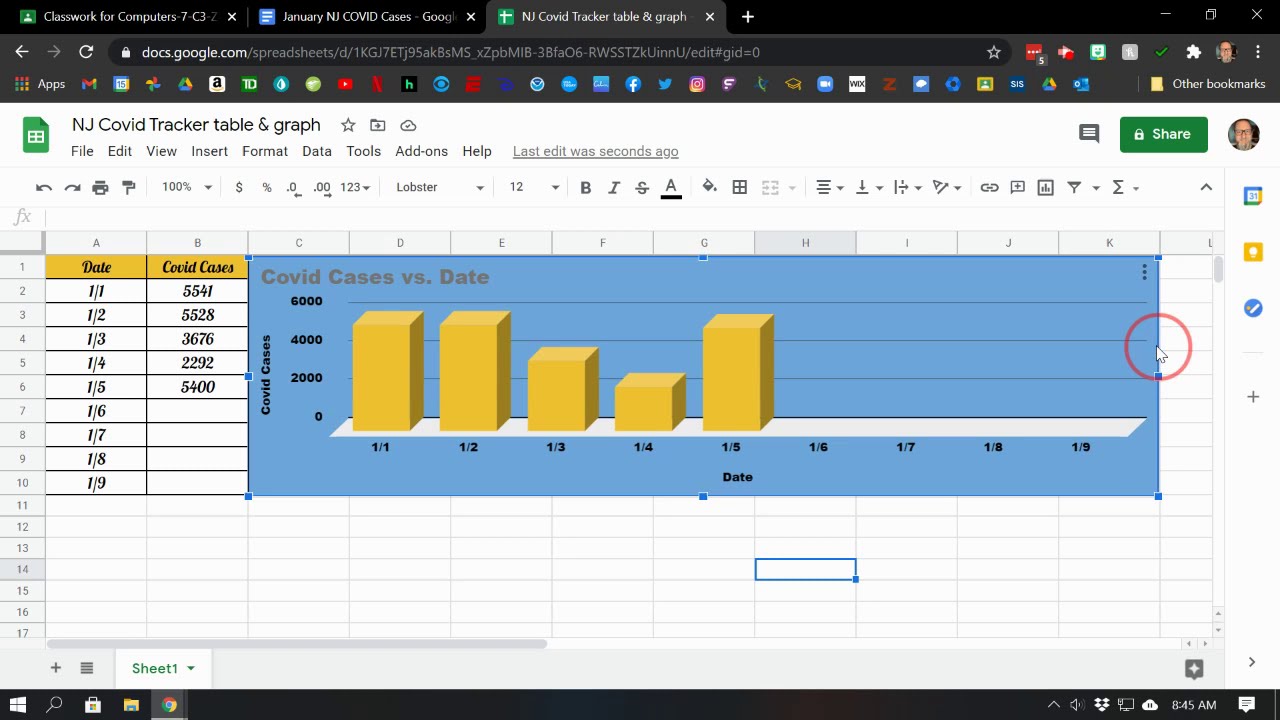Click the Share button
This screenshot has height=720, width=1280.
[1164, 134]
